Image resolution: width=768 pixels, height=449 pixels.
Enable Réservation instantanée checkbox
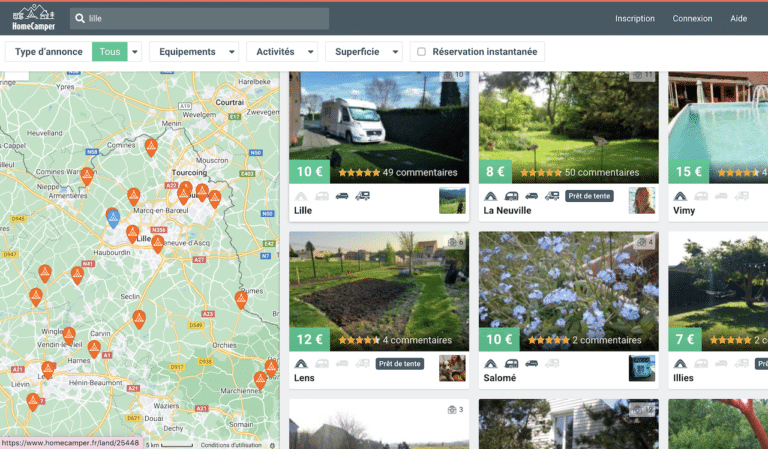[421, 52]
